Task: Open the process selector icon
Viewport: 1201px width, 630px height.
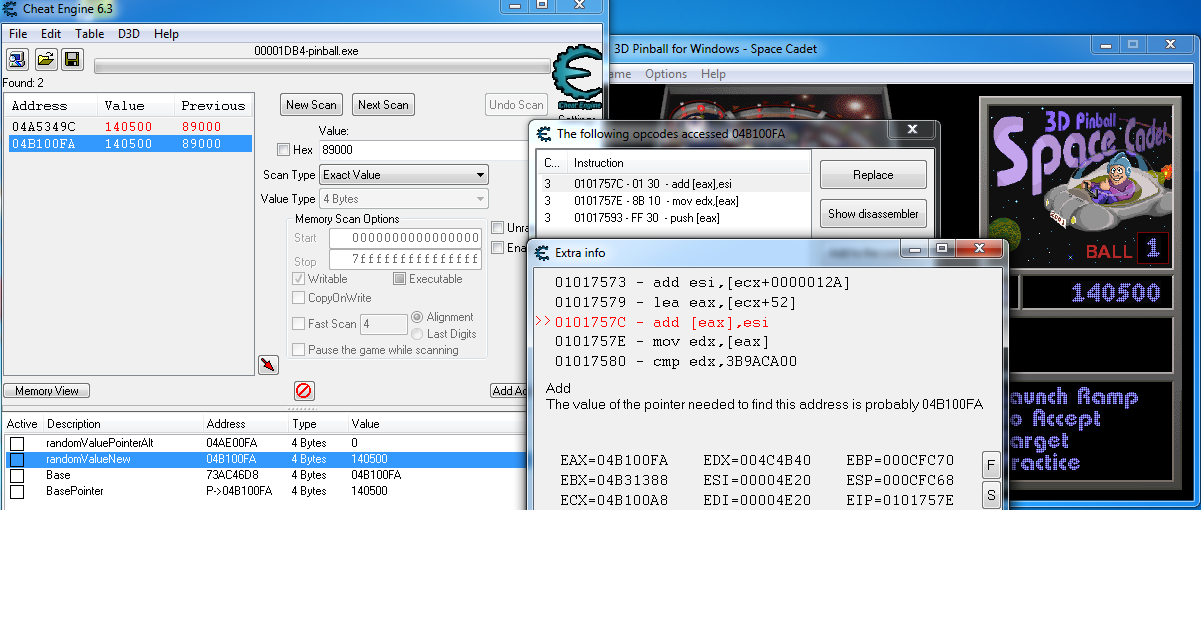Action: (17, 60)
